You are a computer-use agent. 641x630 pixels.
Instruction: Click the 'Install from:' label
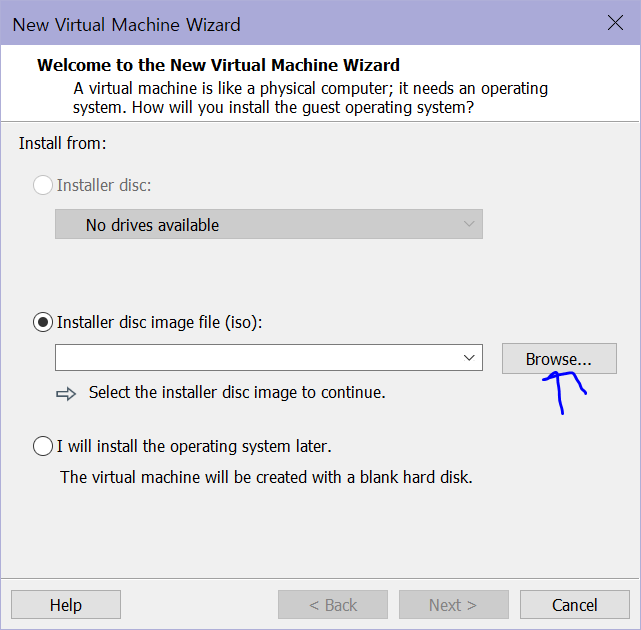click(x=63, y=143)
